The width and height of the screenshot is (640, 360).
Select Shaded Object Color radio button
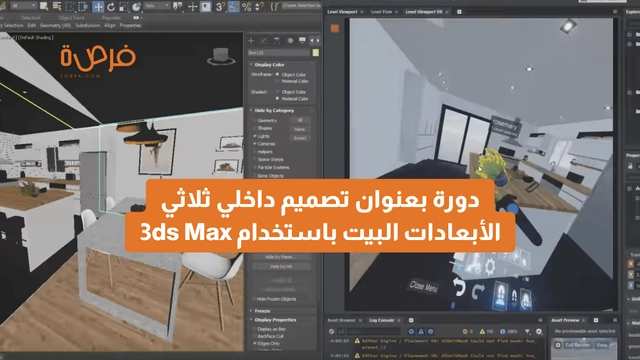278,92
